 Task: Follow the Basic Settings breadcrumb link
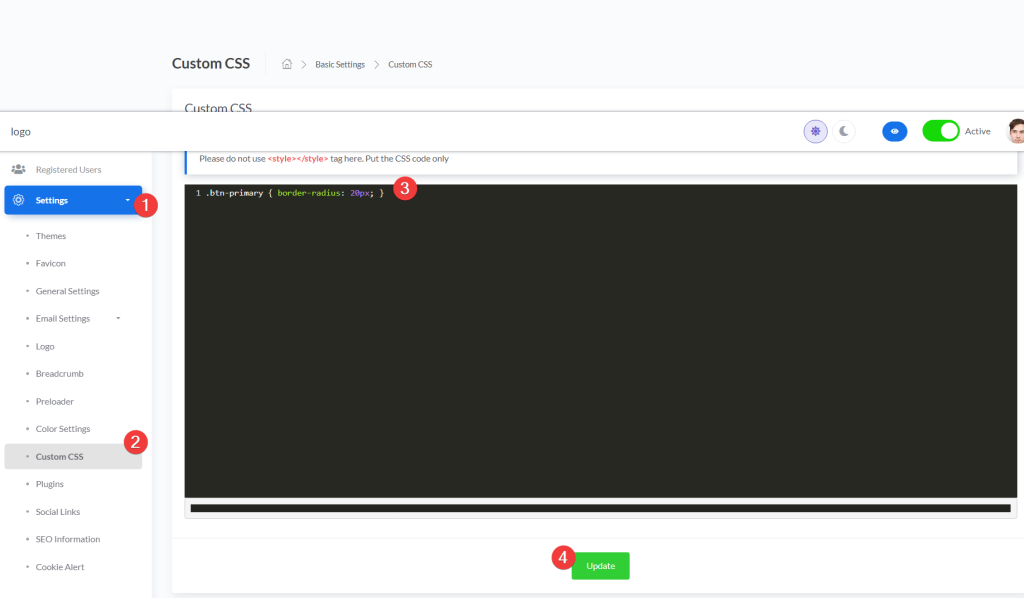340,64
